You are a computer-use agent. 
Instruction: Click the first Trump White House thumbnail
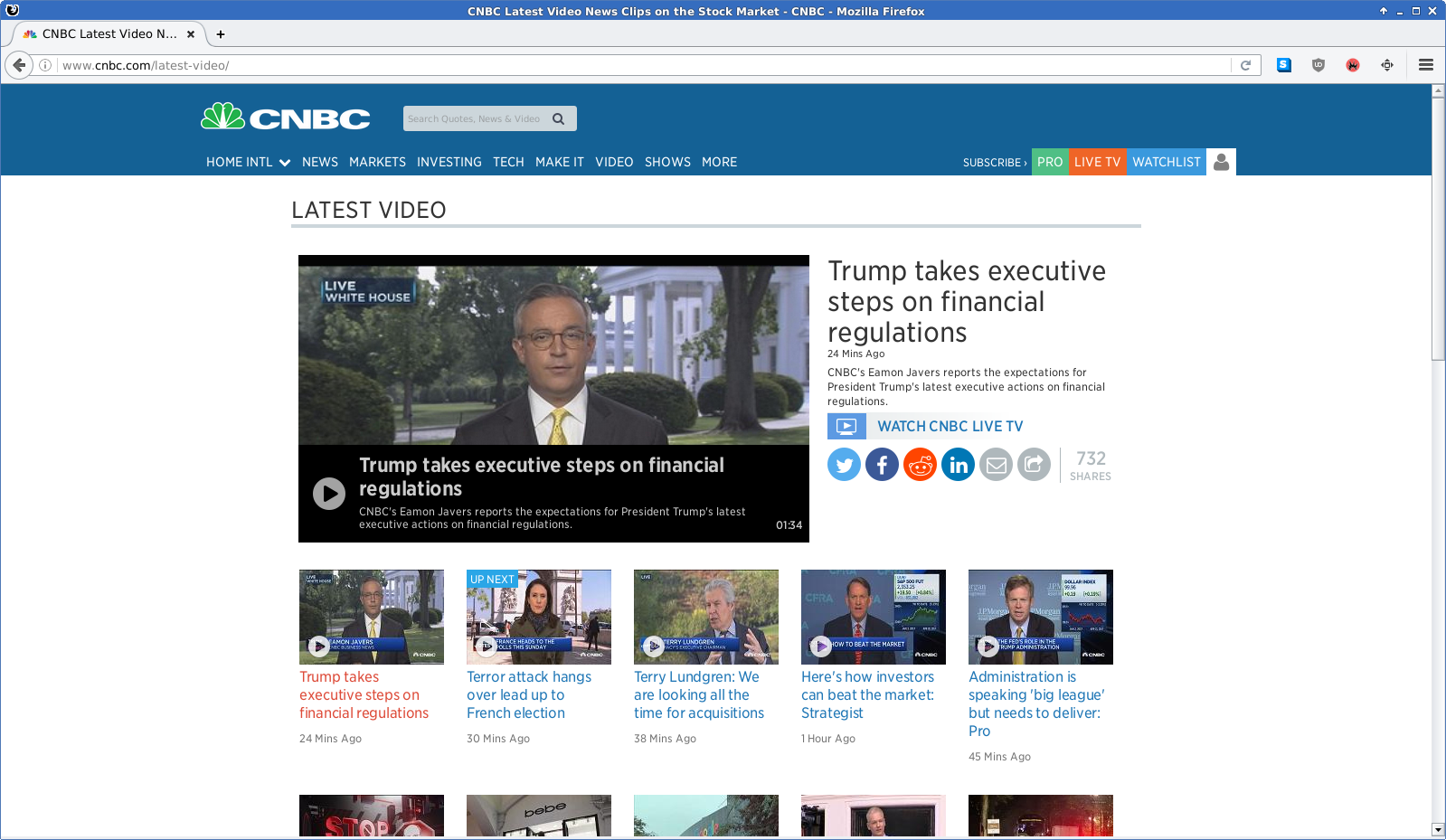tap(372, 617)
